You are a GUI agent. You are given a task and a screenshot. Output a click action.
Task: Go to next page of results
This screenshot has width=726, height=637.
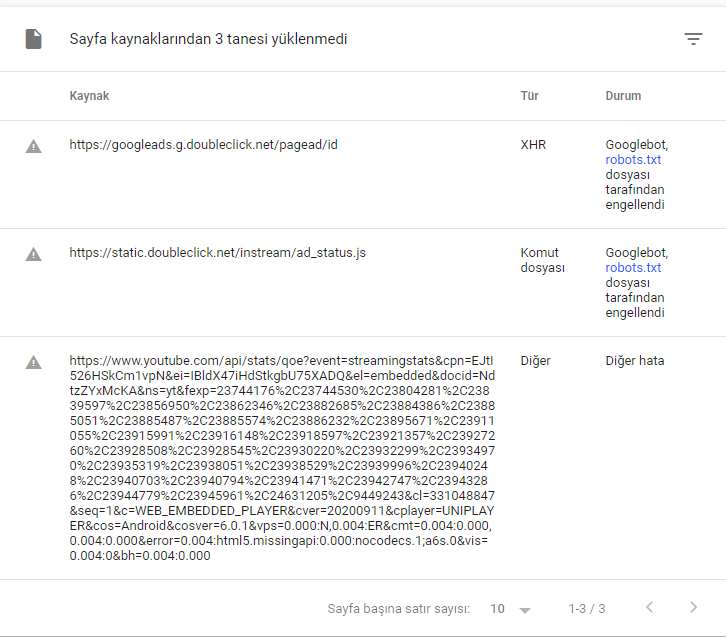pyautogui.click(x=693, y=607)
